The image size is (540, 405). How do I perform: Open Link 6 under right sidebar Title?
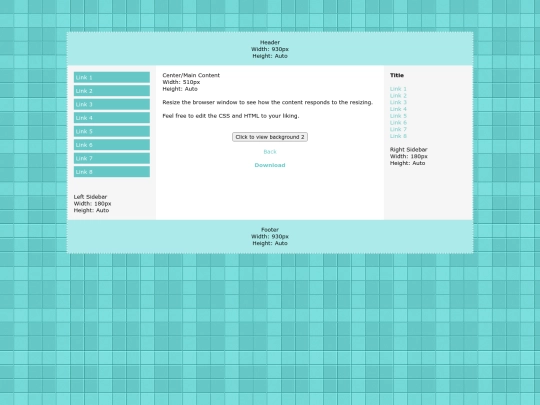click(x=398, y=123)
